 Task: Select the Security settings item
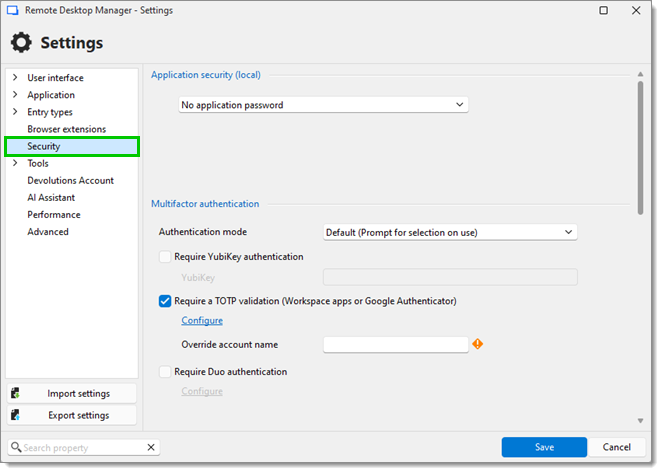[72, 147]
